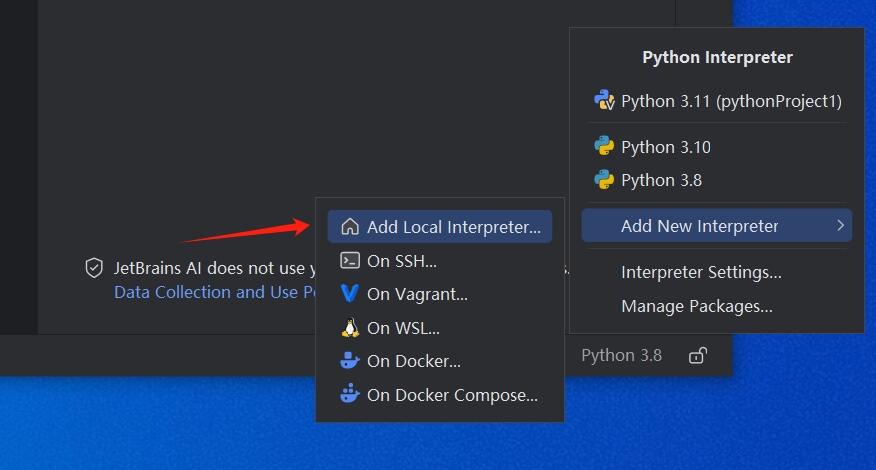876x470 pixels.
Task: Select On Docker interpreter option
Action: coord(440,361)
